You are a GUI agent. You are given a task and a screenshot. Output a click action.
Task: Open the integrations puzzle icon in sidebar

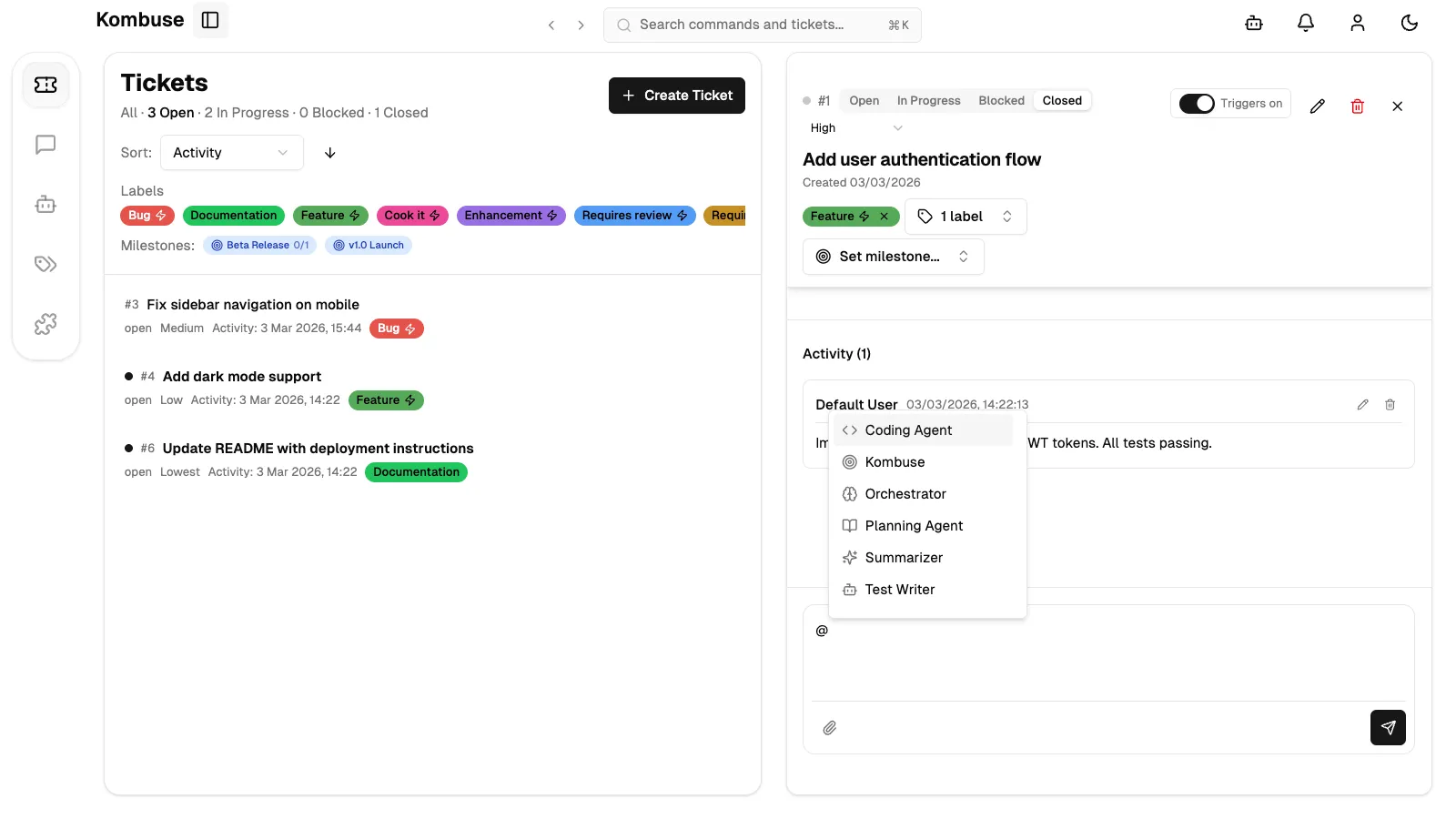(45, 323)
